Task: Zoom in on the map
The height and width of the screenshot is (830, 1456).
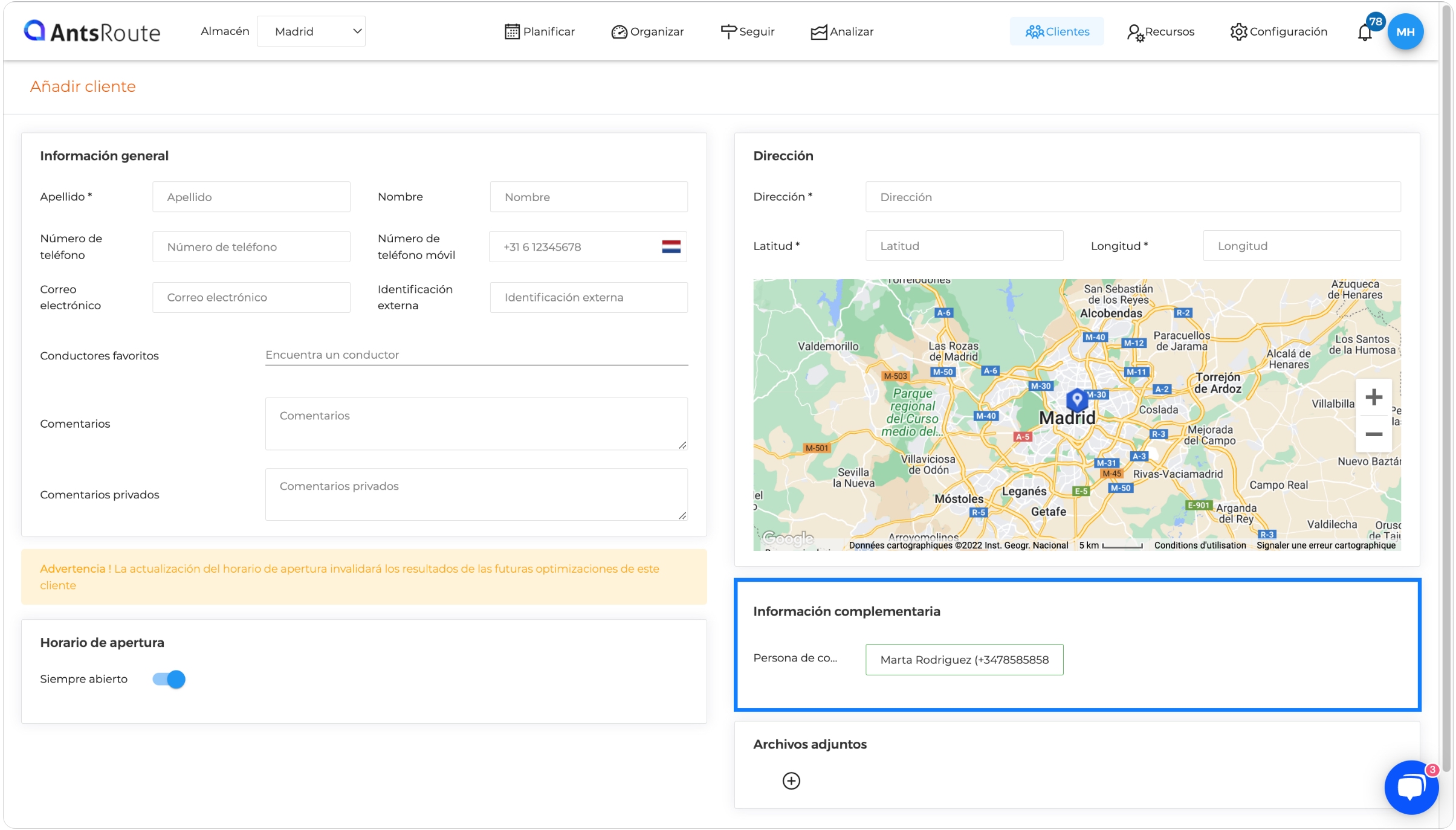Action: click(x=1374, y=397)
